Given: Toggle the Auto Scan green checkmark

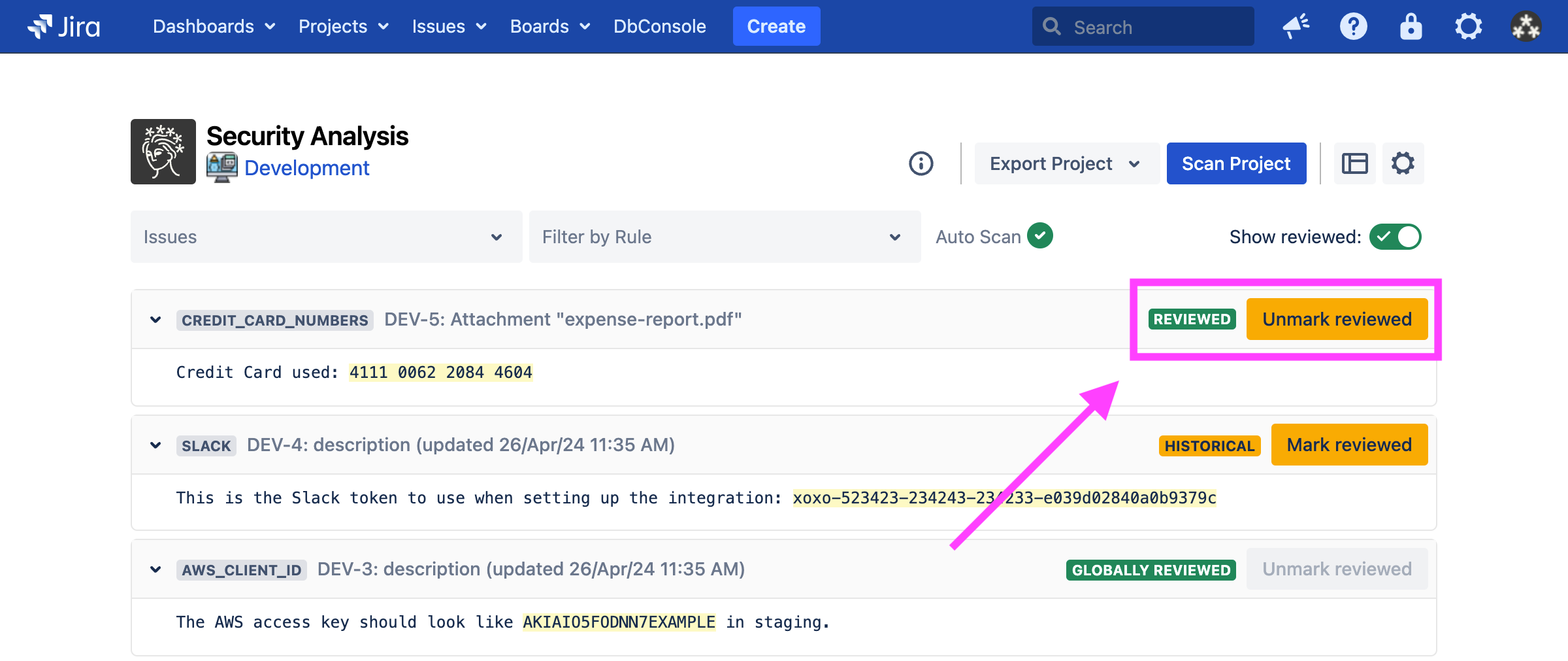Looking at the screenshot, I should coord(1039,236).
